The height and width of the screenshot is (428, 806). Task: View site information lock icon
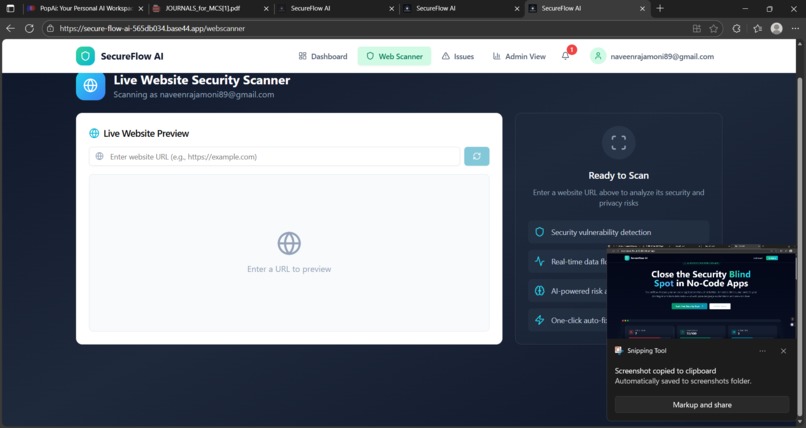[50, 28]
